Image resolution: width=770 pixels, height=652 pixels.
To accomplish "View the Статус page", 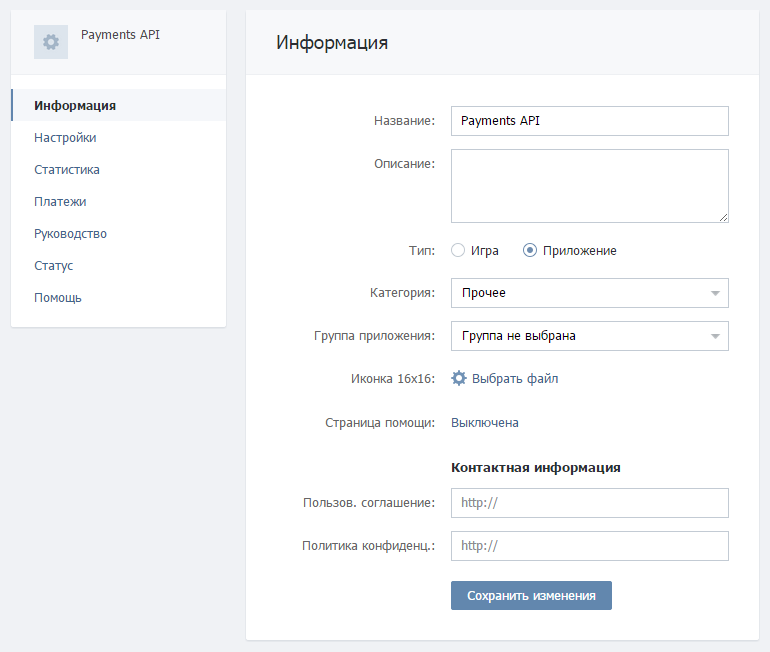I will coord(54,265).
